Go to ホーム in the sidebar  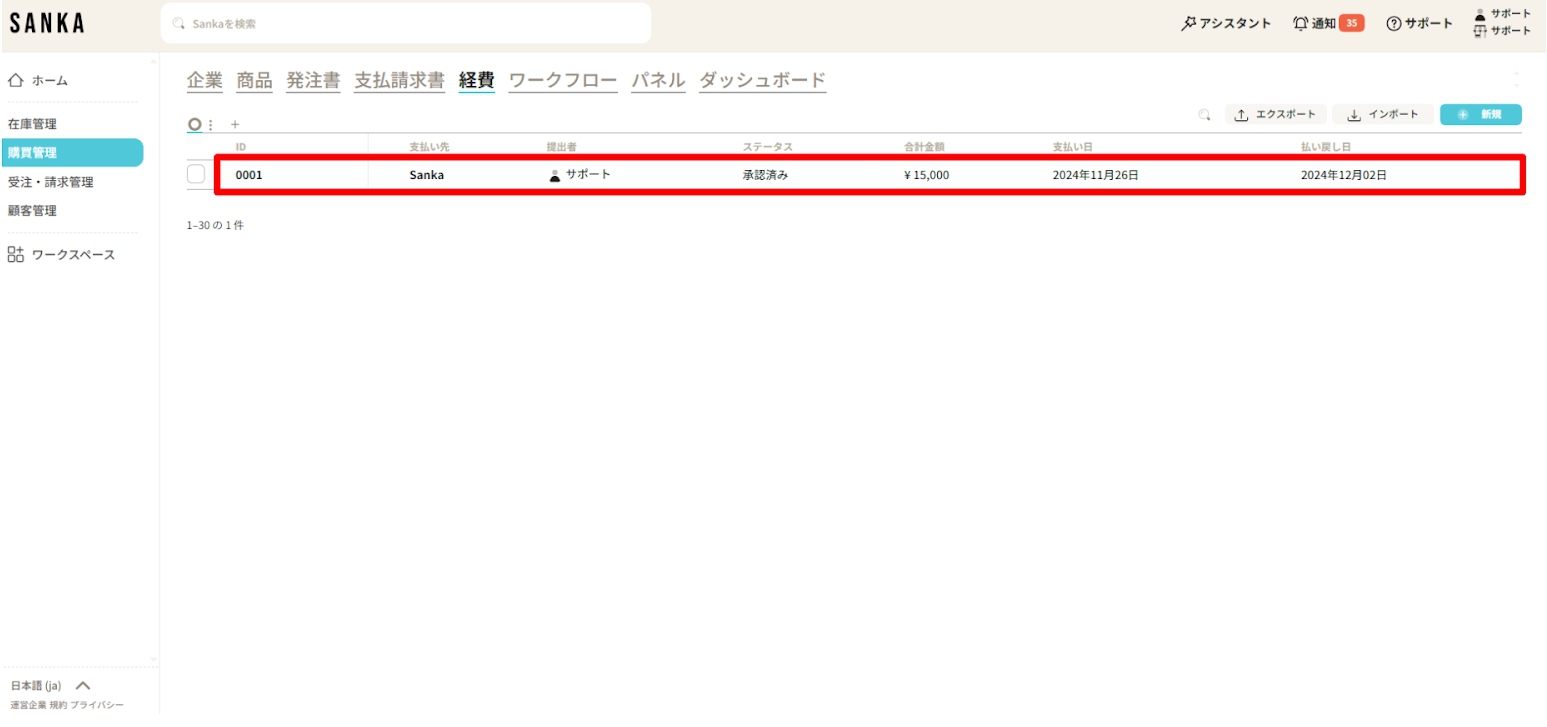38,81
